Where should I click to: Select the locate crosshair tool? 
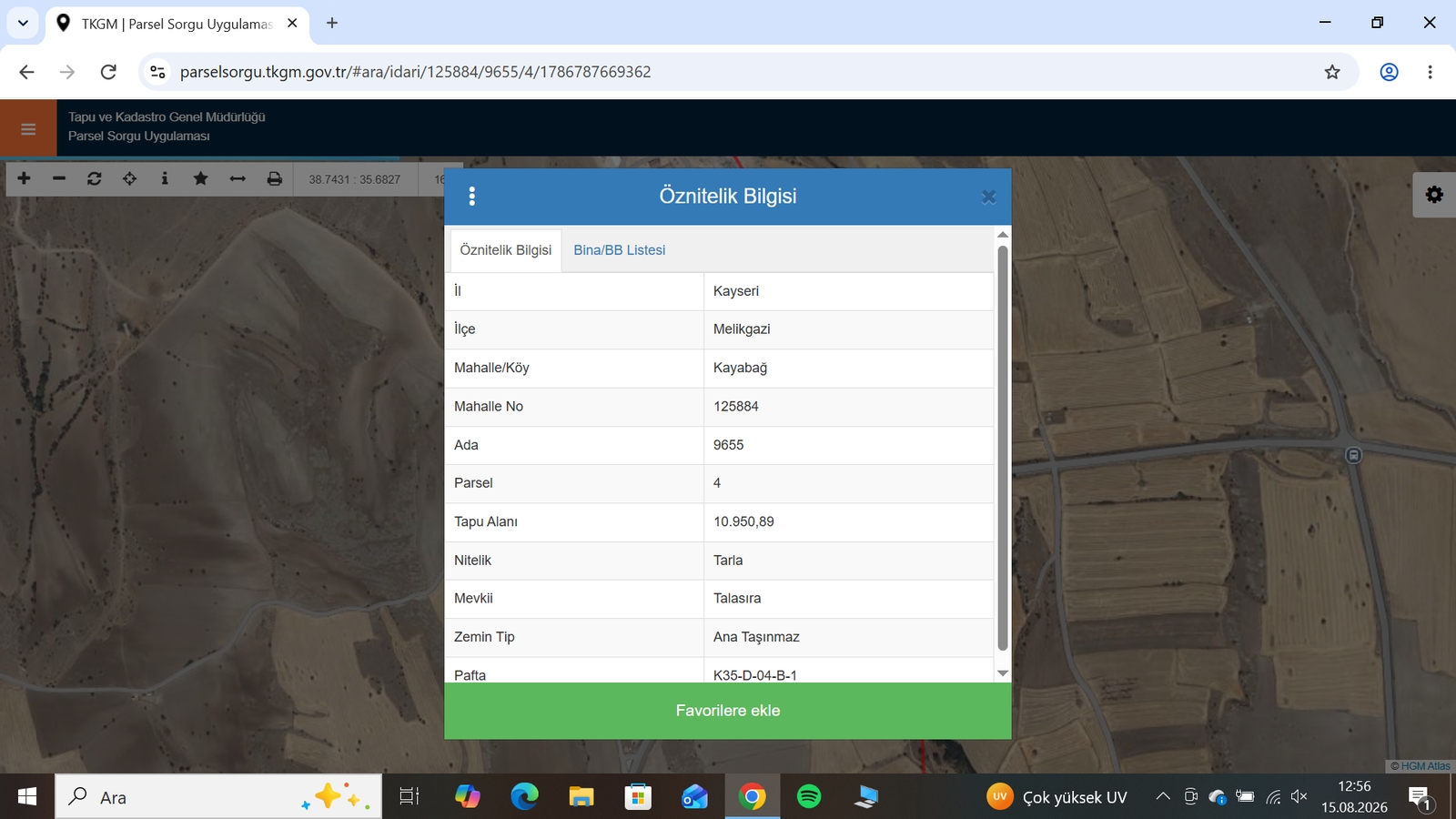[130, 178]
